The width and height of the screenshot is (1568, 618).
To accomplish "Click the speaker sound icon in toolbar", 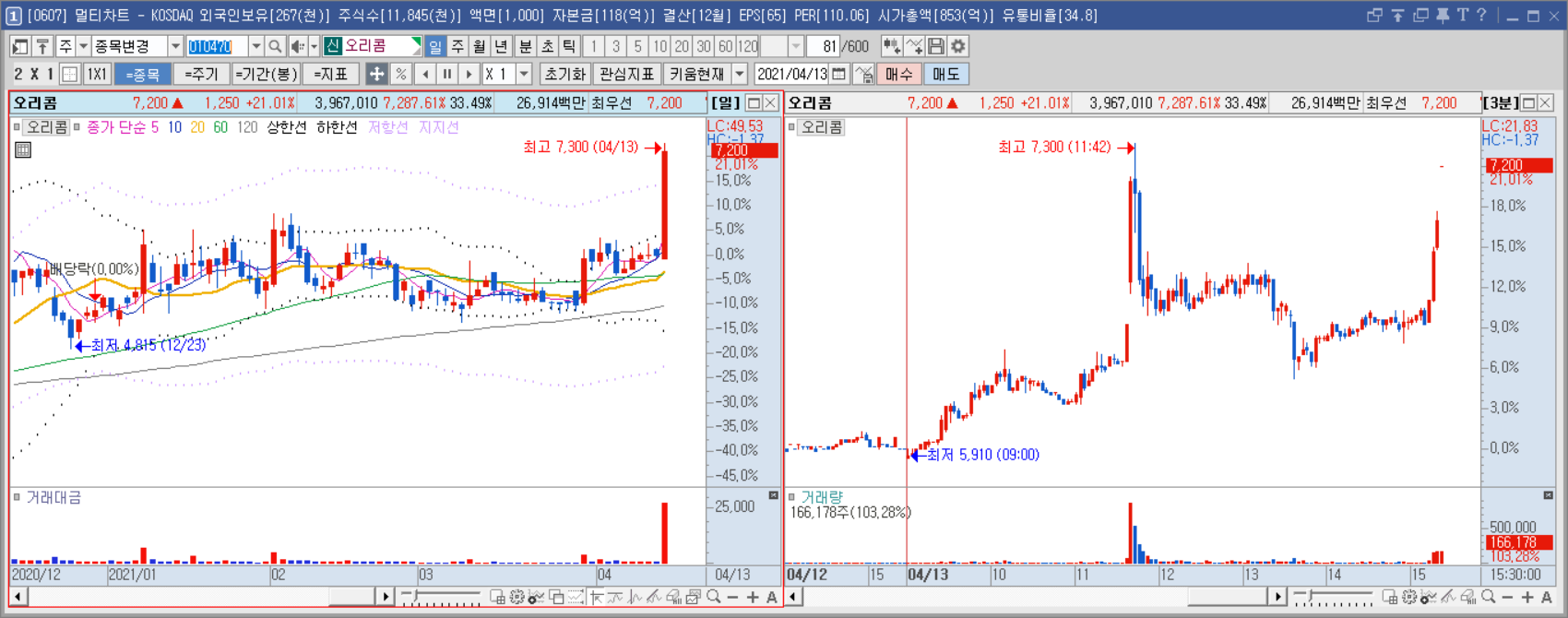I will 298,46.
